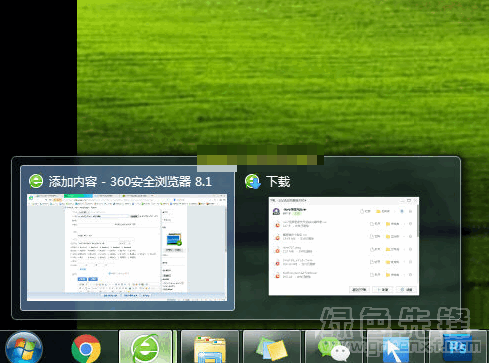The width and height of the screenshot is (489, 363).
Task: Open WeChat from the taskbar
Action: [x=334, y=348]
